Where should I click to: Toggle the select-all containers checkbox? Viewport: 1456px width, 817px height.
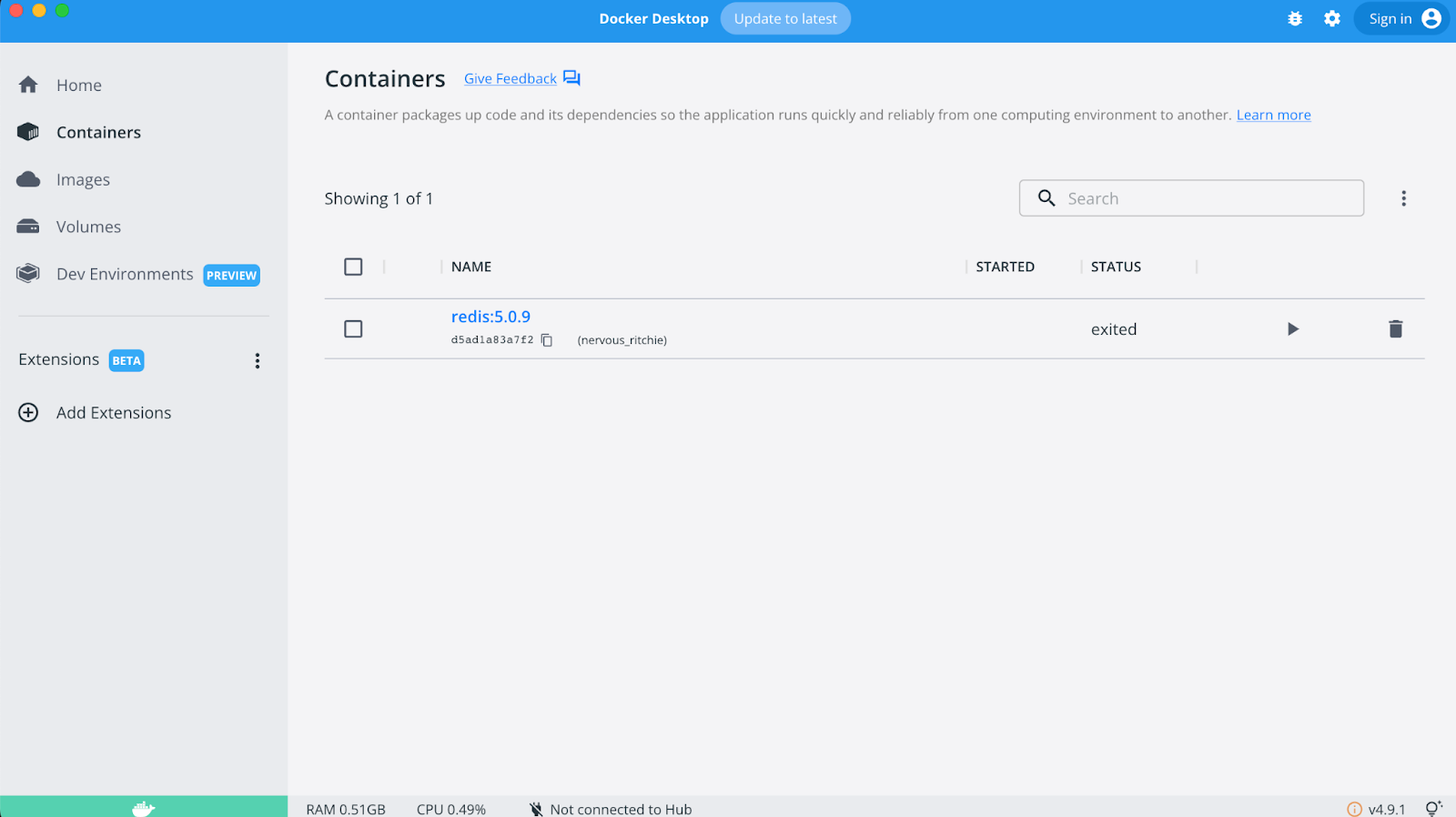pos(353,267)
